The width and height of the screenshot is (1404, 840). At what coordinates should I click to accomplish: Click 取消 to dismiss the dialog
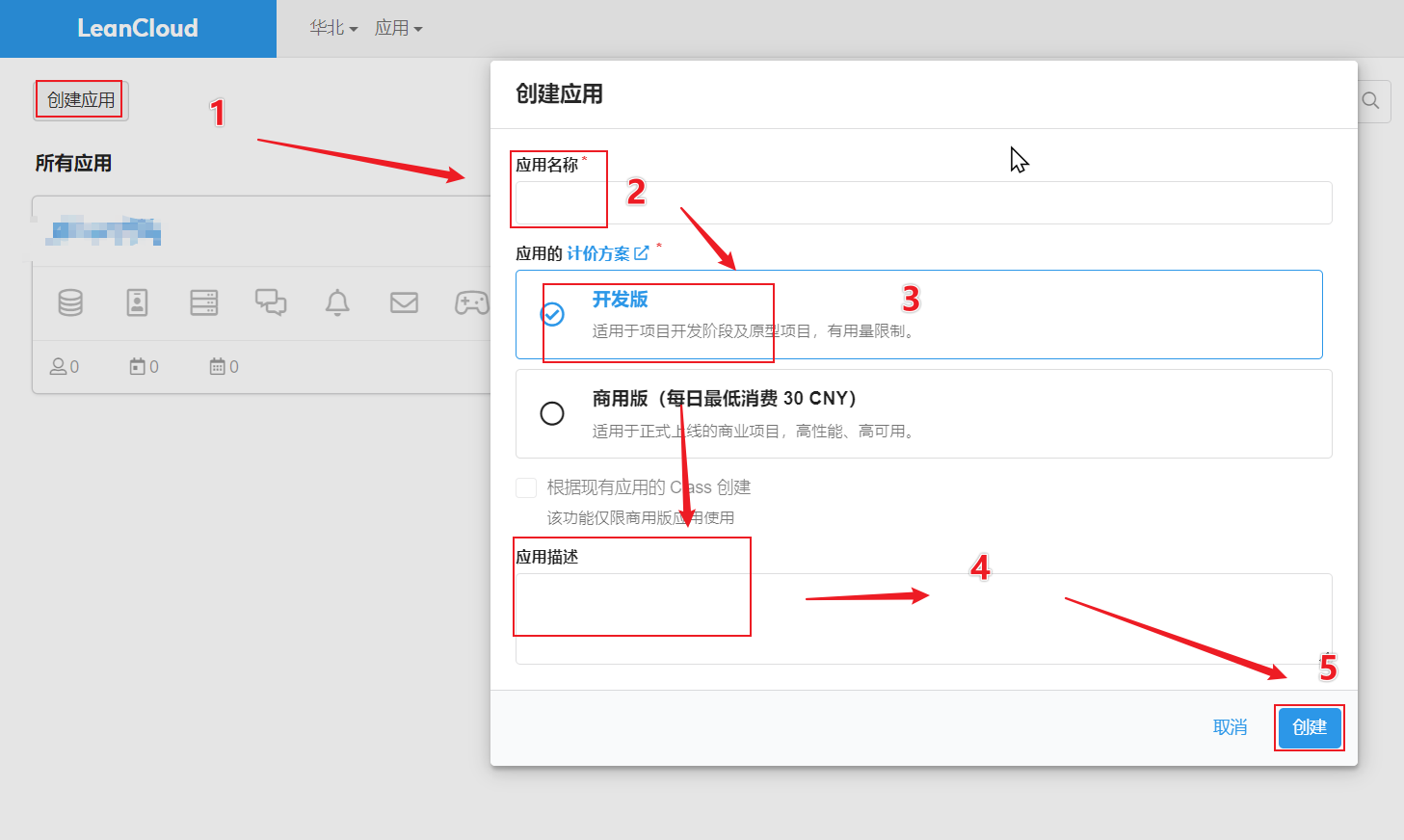click(x=1230, y=727)
